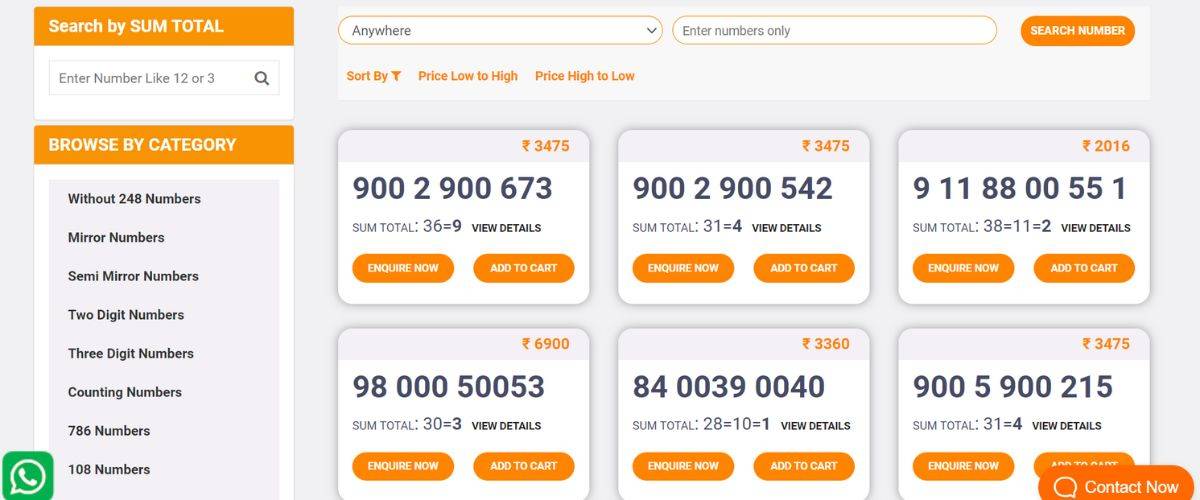Focus the Enter numbers only field
Viewport: 1200px width, 500px height.
click(834, 31)
